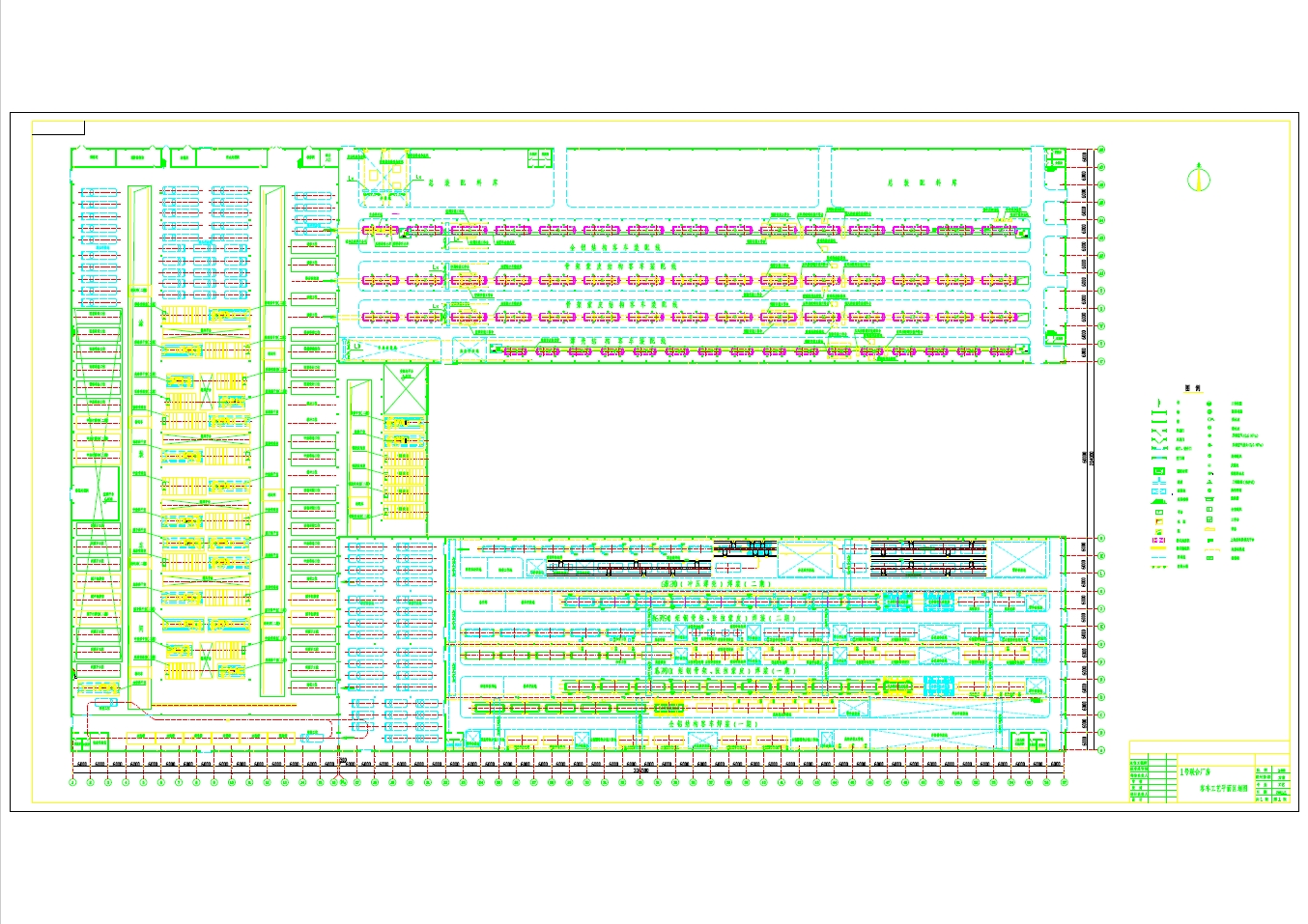Click the north arrow compass symbol
Screen dimensions: 1308x924
pyautogui.click(x=1199, y=177)
